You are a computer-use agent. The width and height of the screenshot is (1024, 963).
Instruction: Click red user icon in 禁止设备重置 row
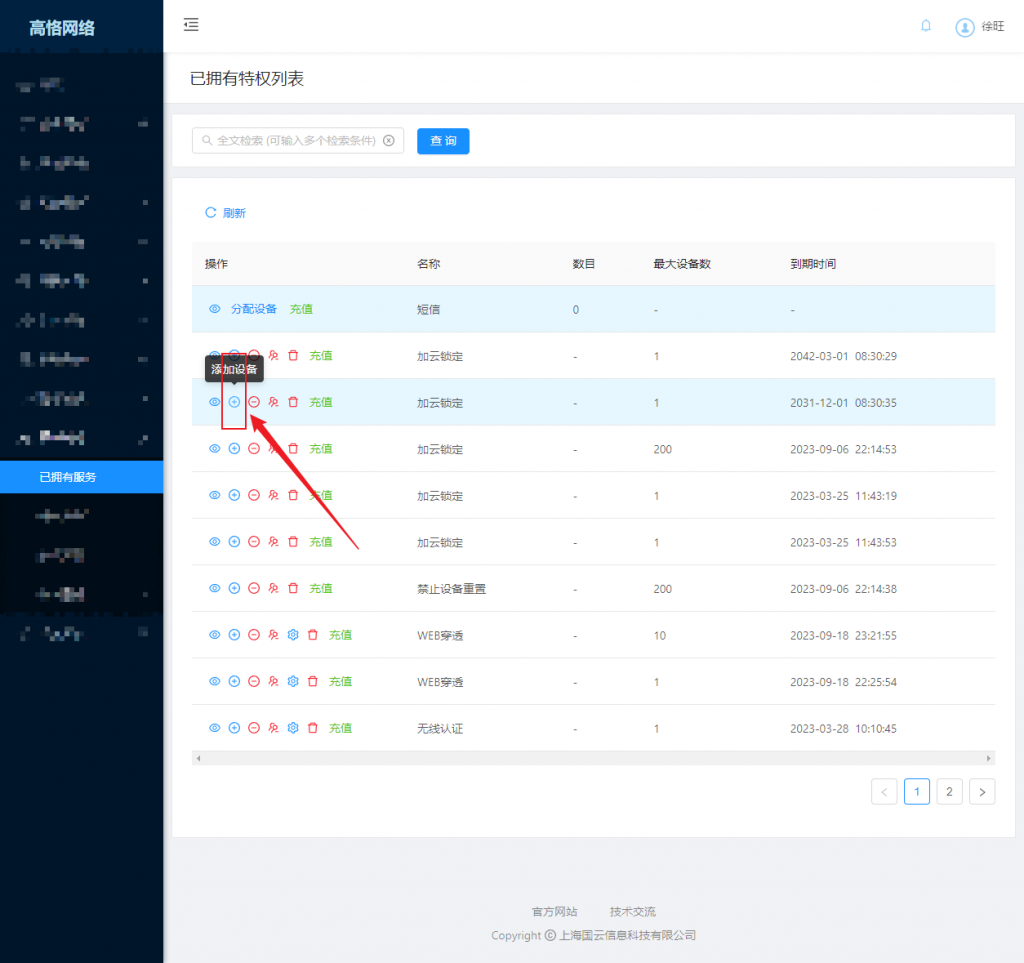[x=273, y=589]
